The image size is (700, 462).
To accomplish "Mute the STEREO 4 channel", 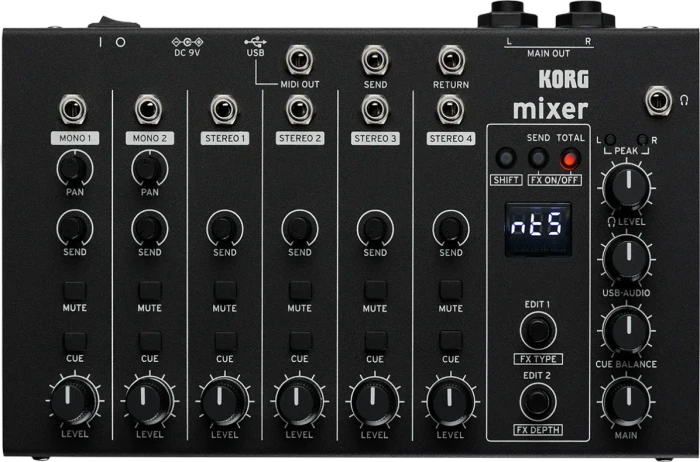I will coord(450,291).
